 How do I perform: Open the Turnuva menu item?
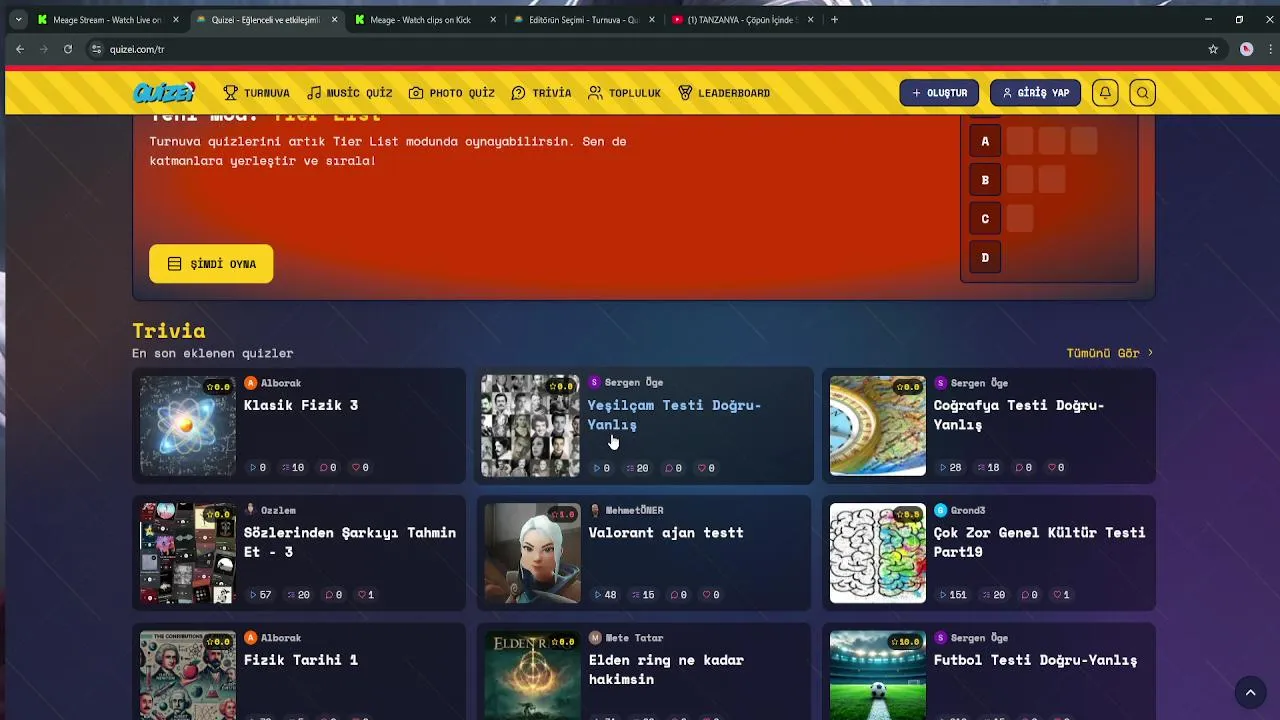(257, 93)
